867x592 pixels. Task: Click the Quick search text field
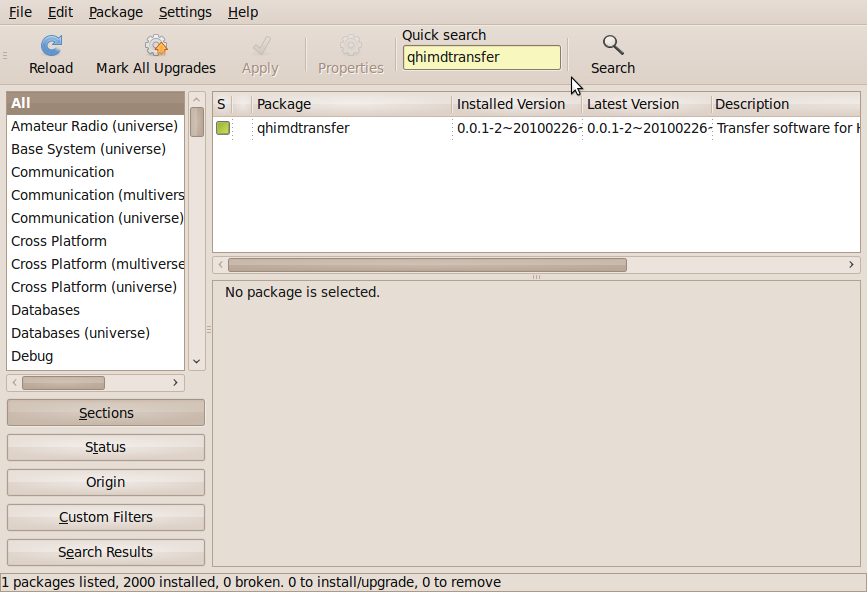pos(481,58)
